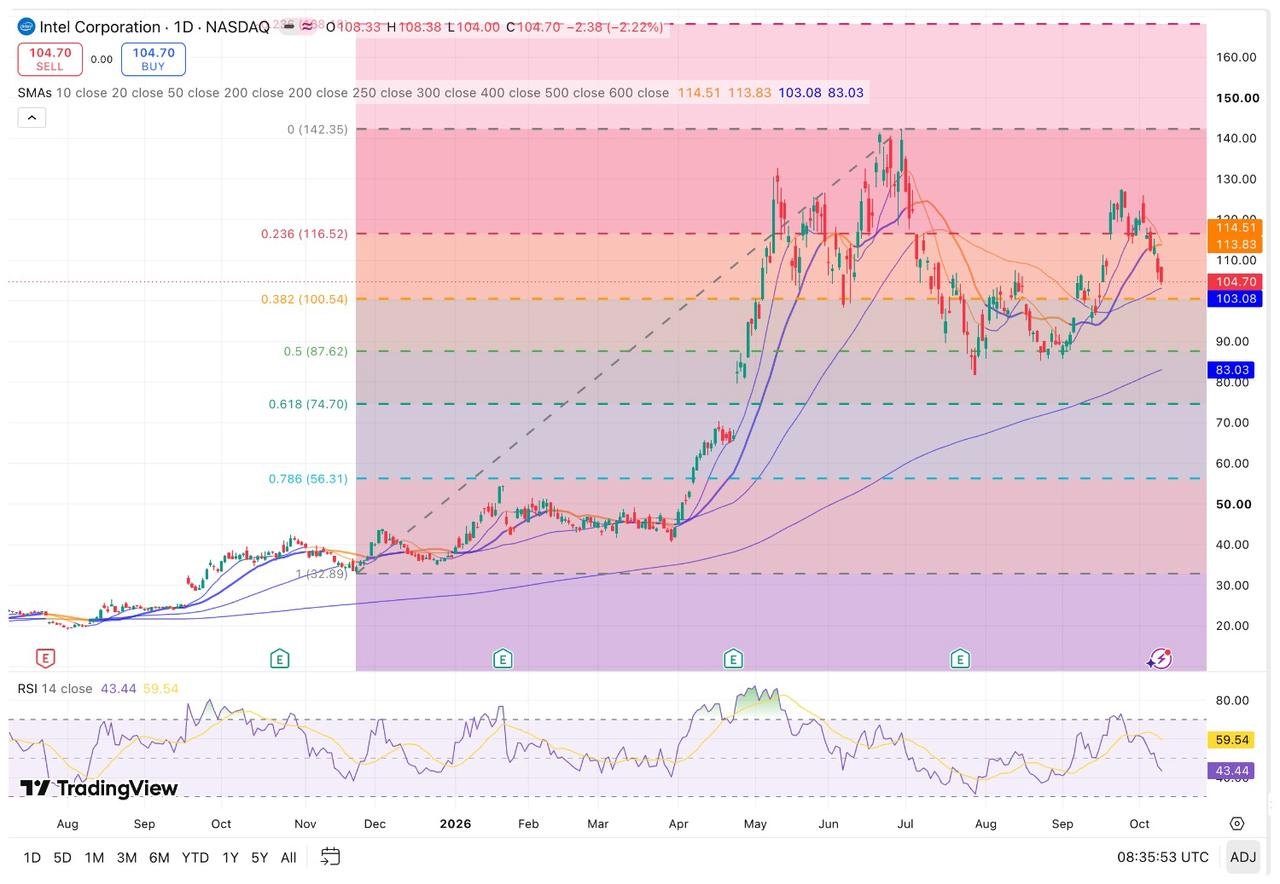Choose the 6M time range

[159, 857]
